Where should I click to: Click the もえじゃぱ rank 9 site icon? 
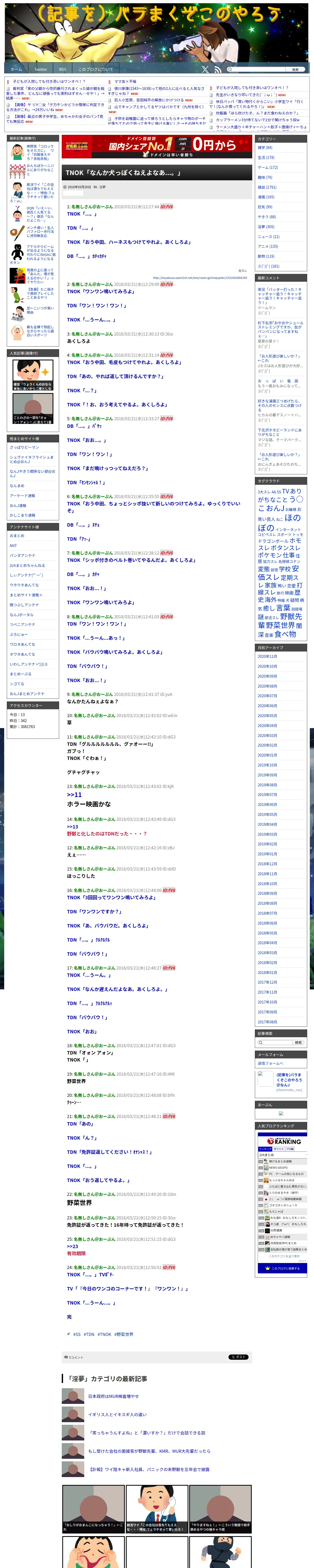266,1211
